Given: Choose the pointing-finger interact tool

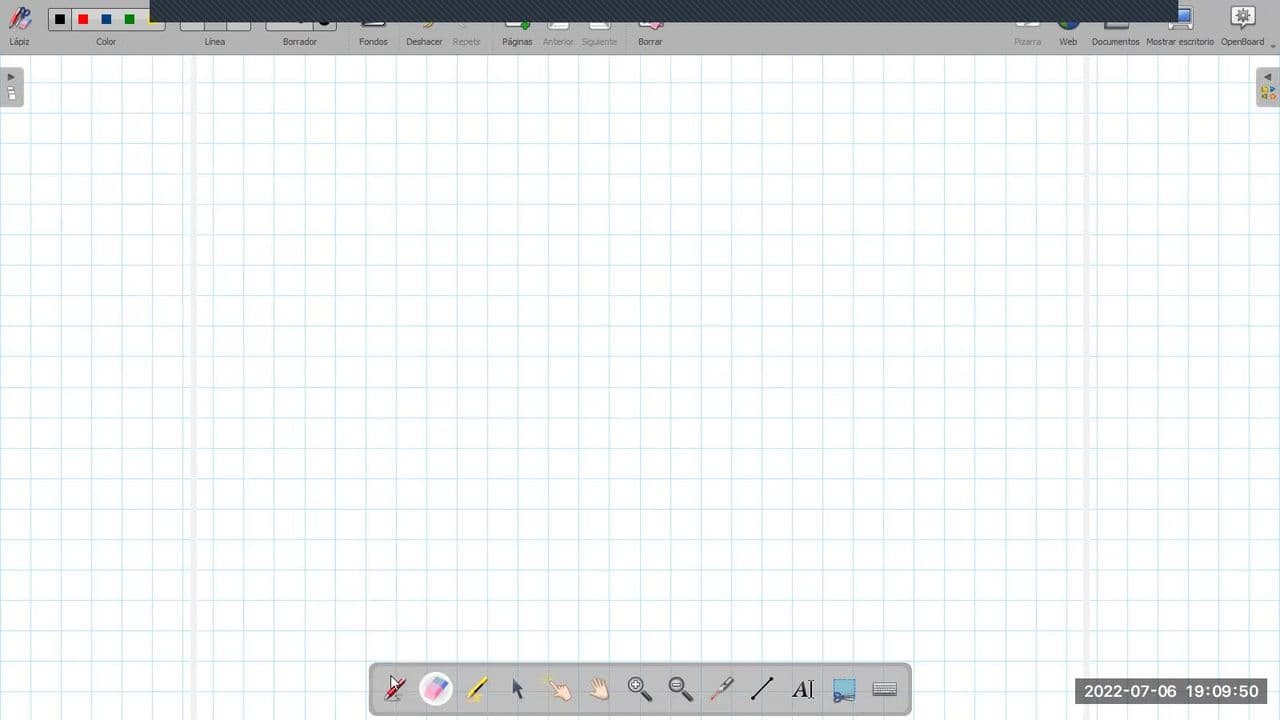Looking at the screenshot, I should [x=558, y=689].
